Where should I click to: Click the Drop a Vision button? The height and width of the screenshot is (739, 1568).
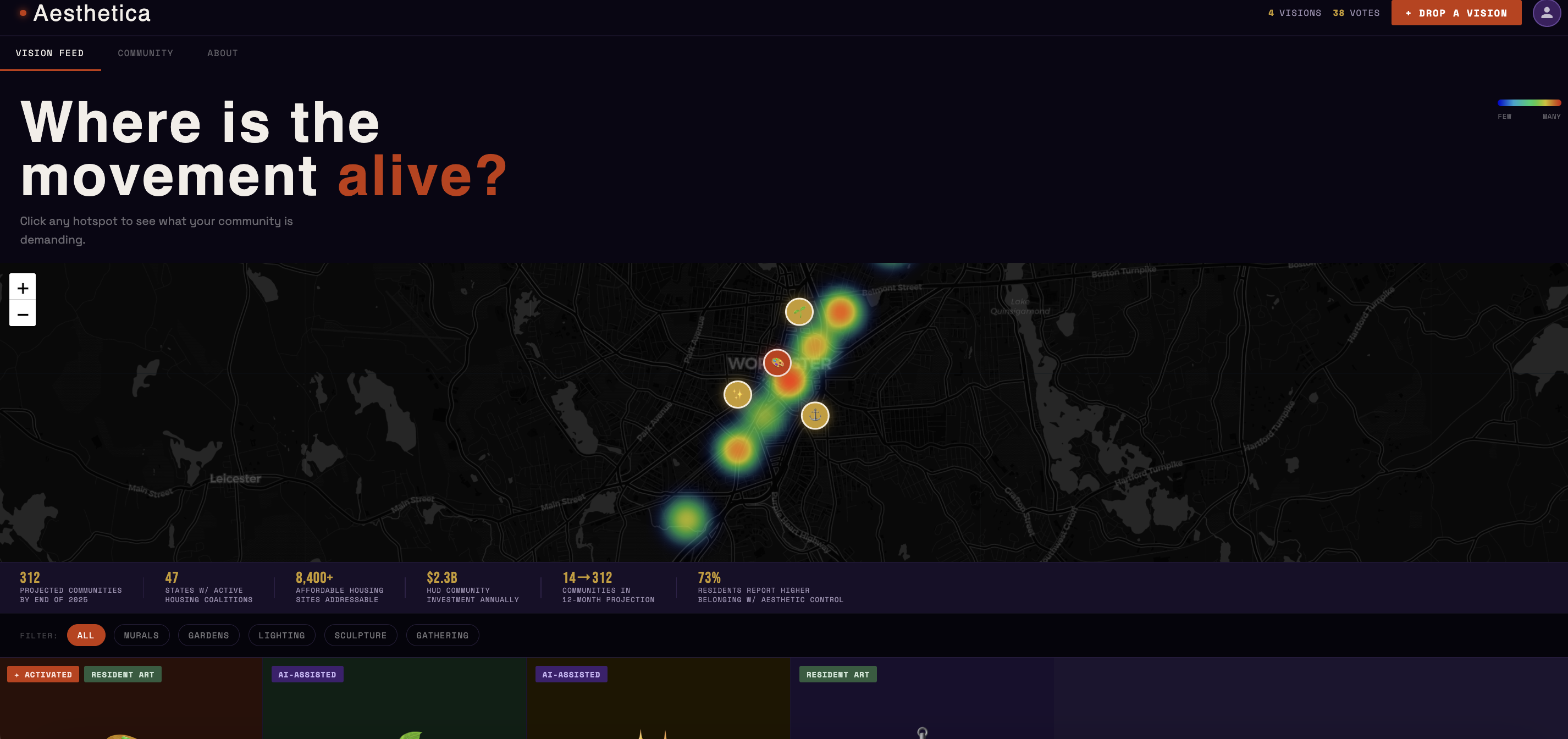[1455, 13]
